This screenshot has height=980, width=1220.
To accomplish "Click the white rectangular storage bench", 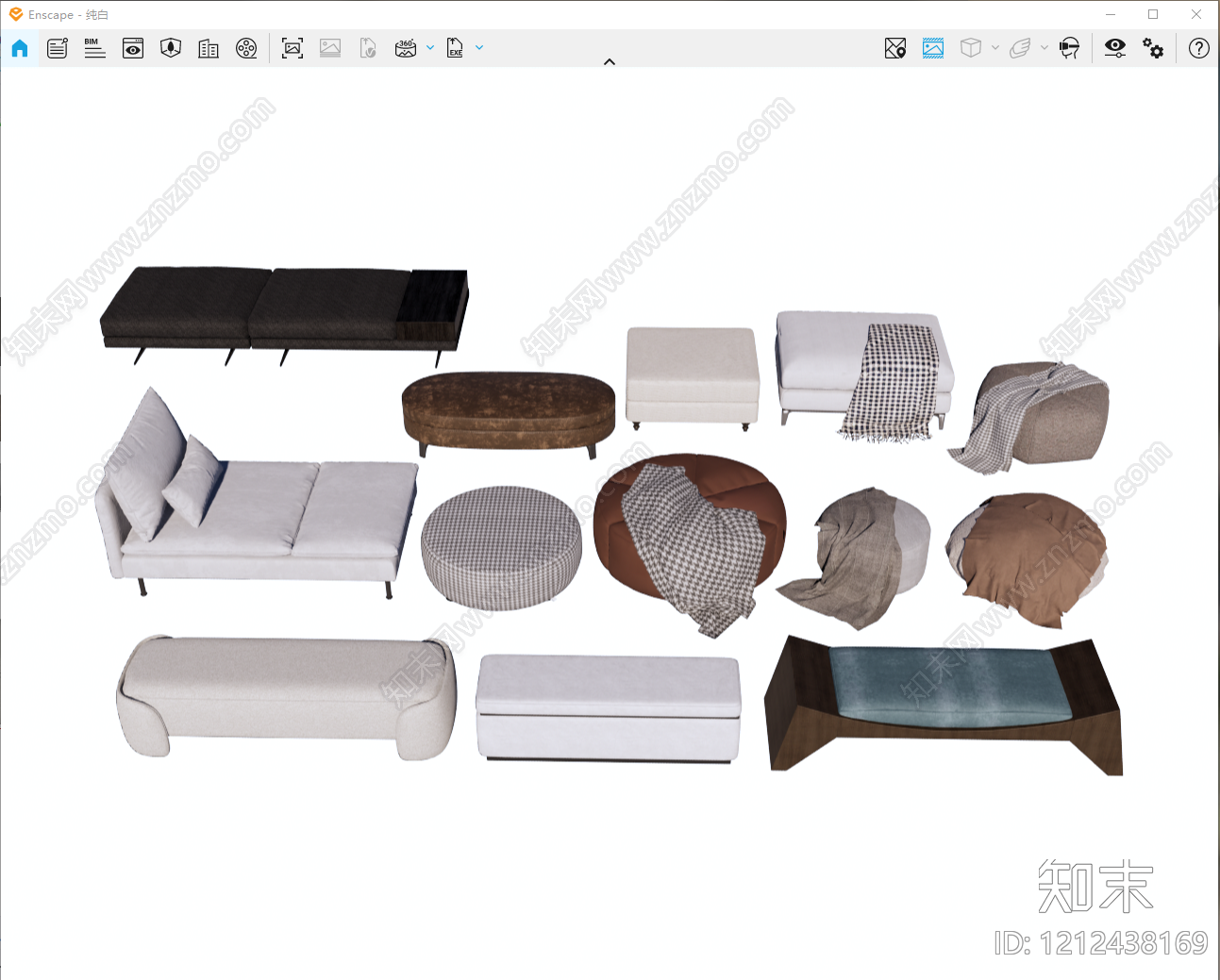I will [x=608, y=707].
